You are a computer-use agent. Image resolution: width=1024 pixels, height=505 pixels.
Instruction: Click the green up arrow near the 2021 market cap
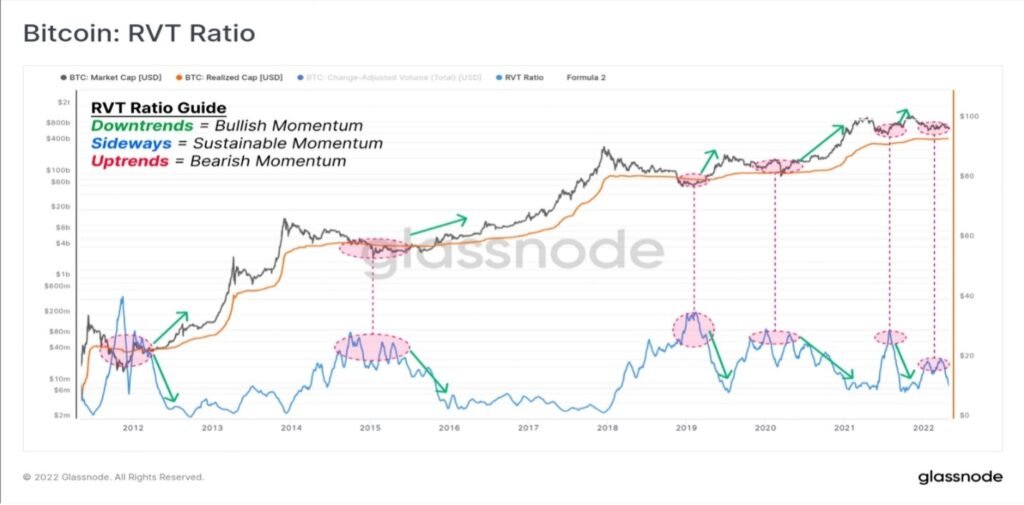[x=822, y=142]
